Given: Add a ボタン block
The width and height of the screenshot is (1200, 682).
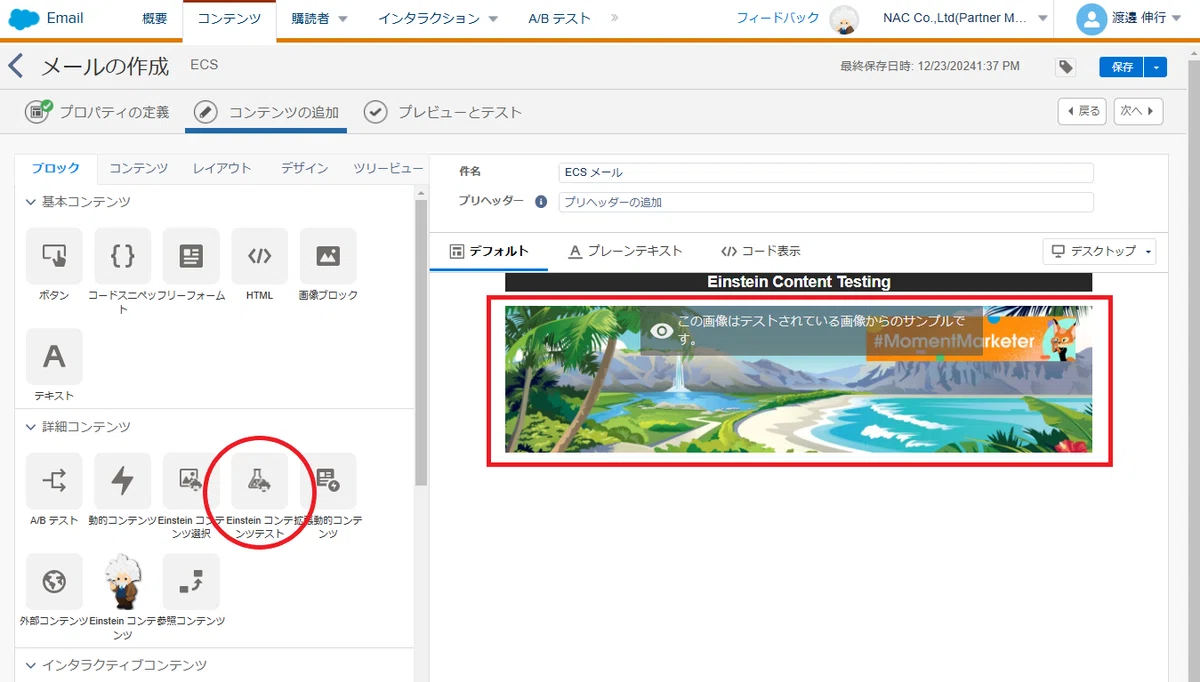Looking at the screenshot, I should point(54,256).
